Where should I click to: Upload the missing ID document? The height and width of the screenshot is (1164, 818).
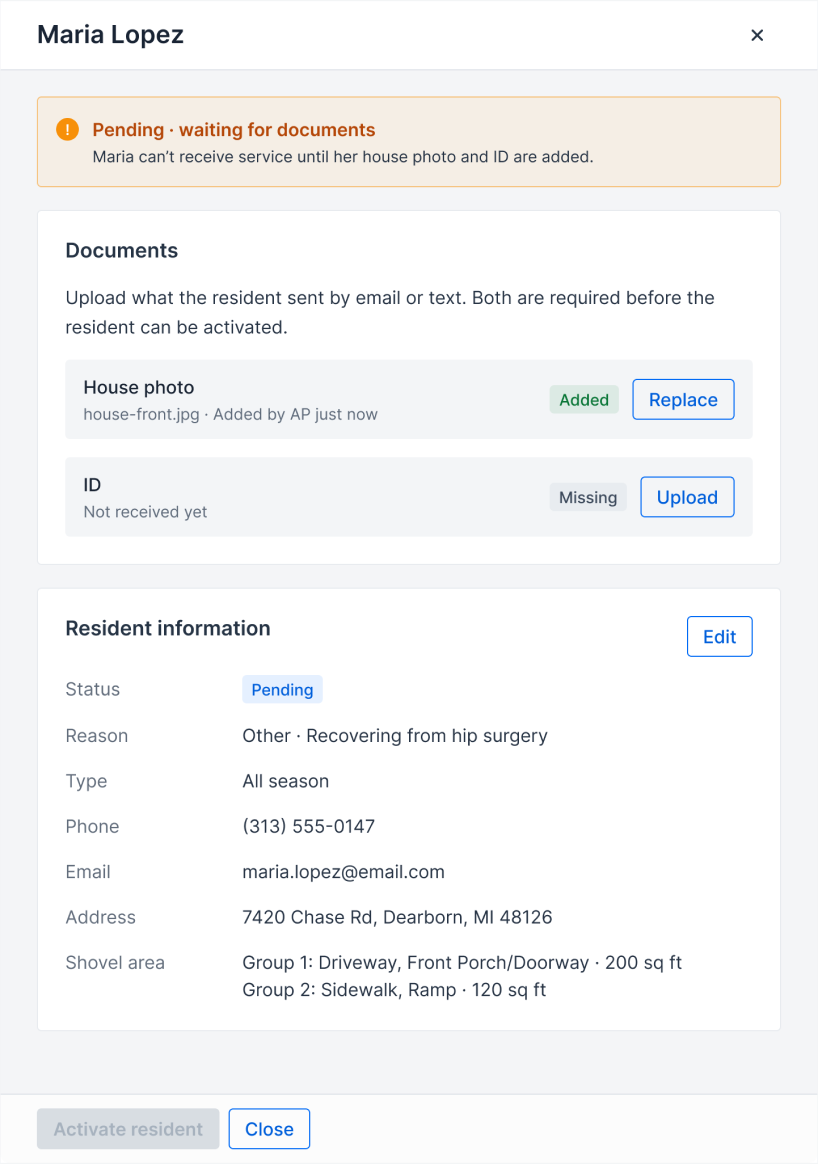coord(687,497)
